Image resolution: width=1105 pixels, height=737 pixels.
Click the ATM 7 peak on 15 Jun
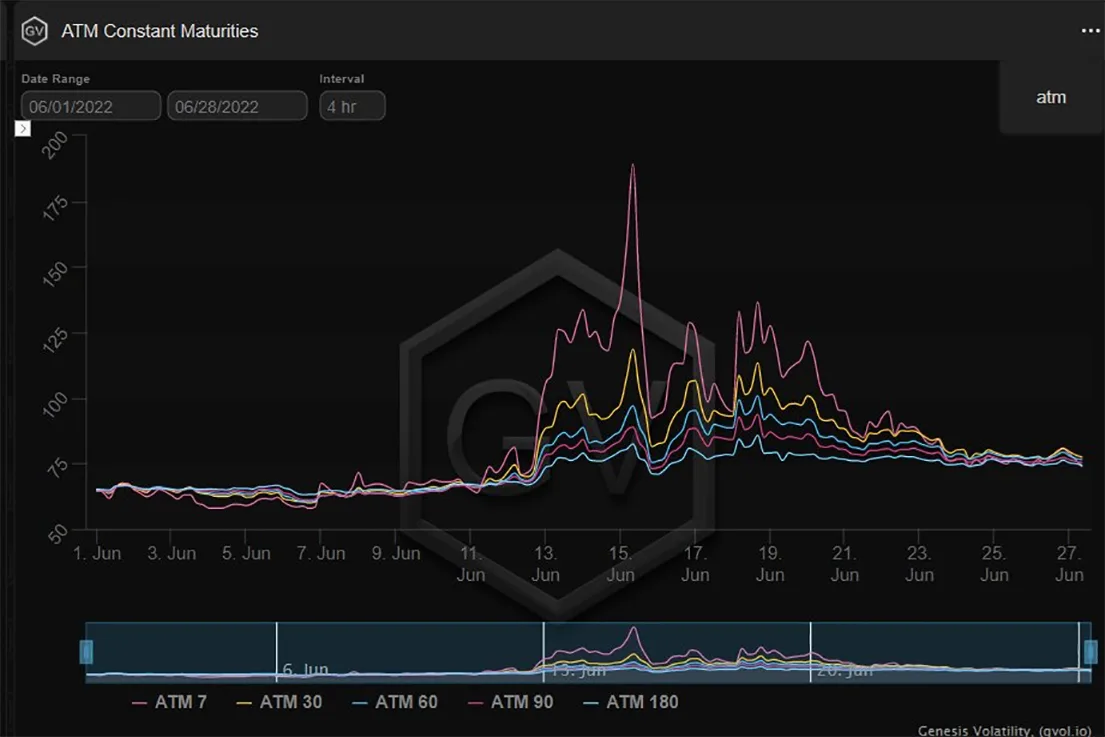(x=633, y=166)
